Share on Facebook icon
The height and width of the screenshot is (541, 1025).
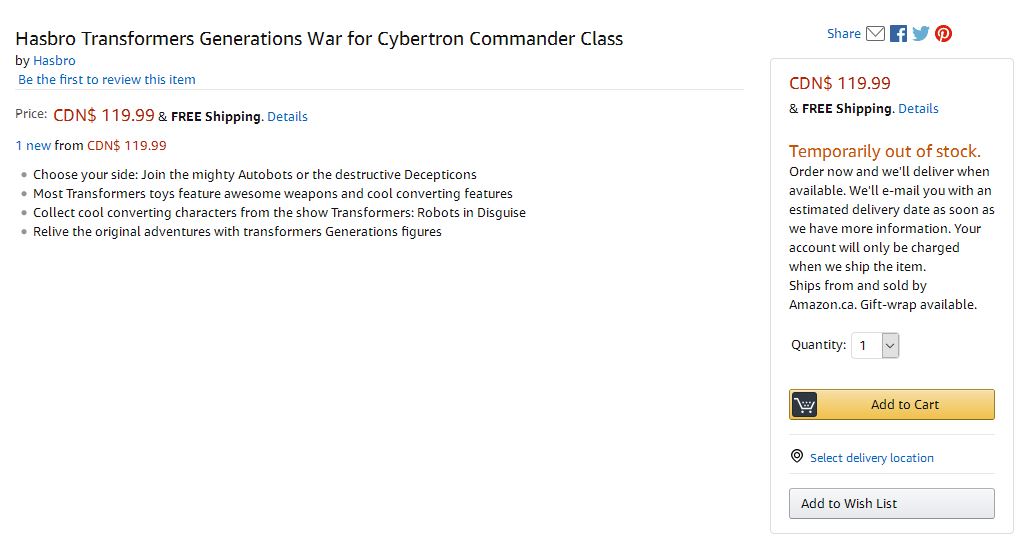pyautogui.click(x=898, y=34)
